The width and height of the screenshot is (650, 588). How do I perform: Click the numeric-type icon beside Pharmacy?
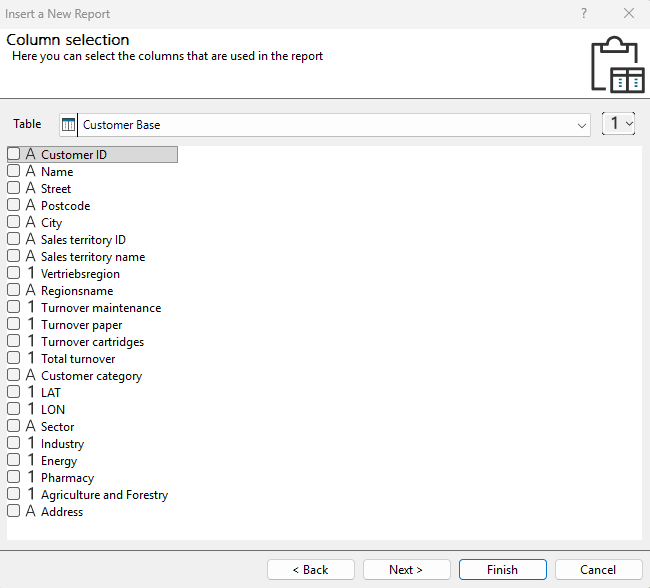coord(31,477)
